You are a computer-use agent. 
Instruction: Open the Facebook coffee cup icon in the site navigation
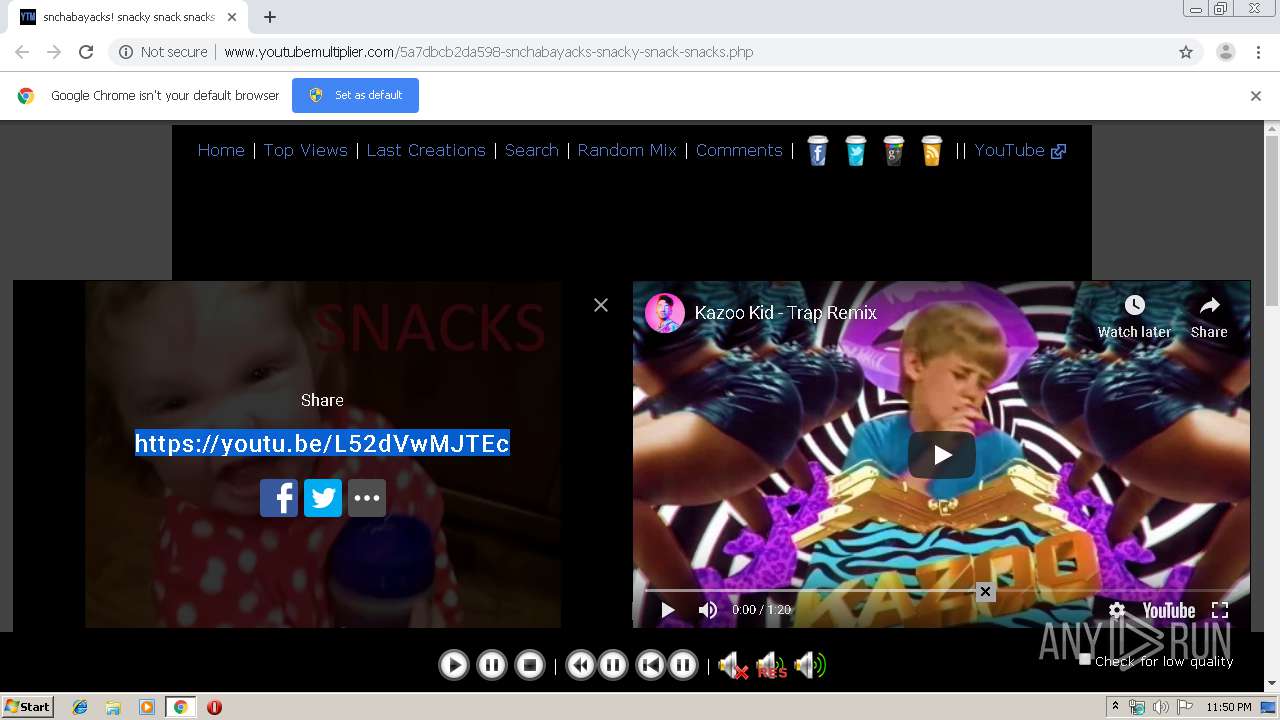tap(817, 151)
